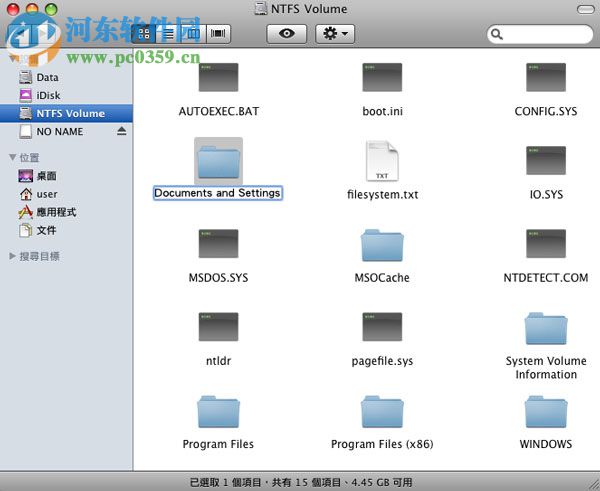The width and height of the screenshot is (600, 491).
Task: Switch to column view mode
Action: (193, 34)
